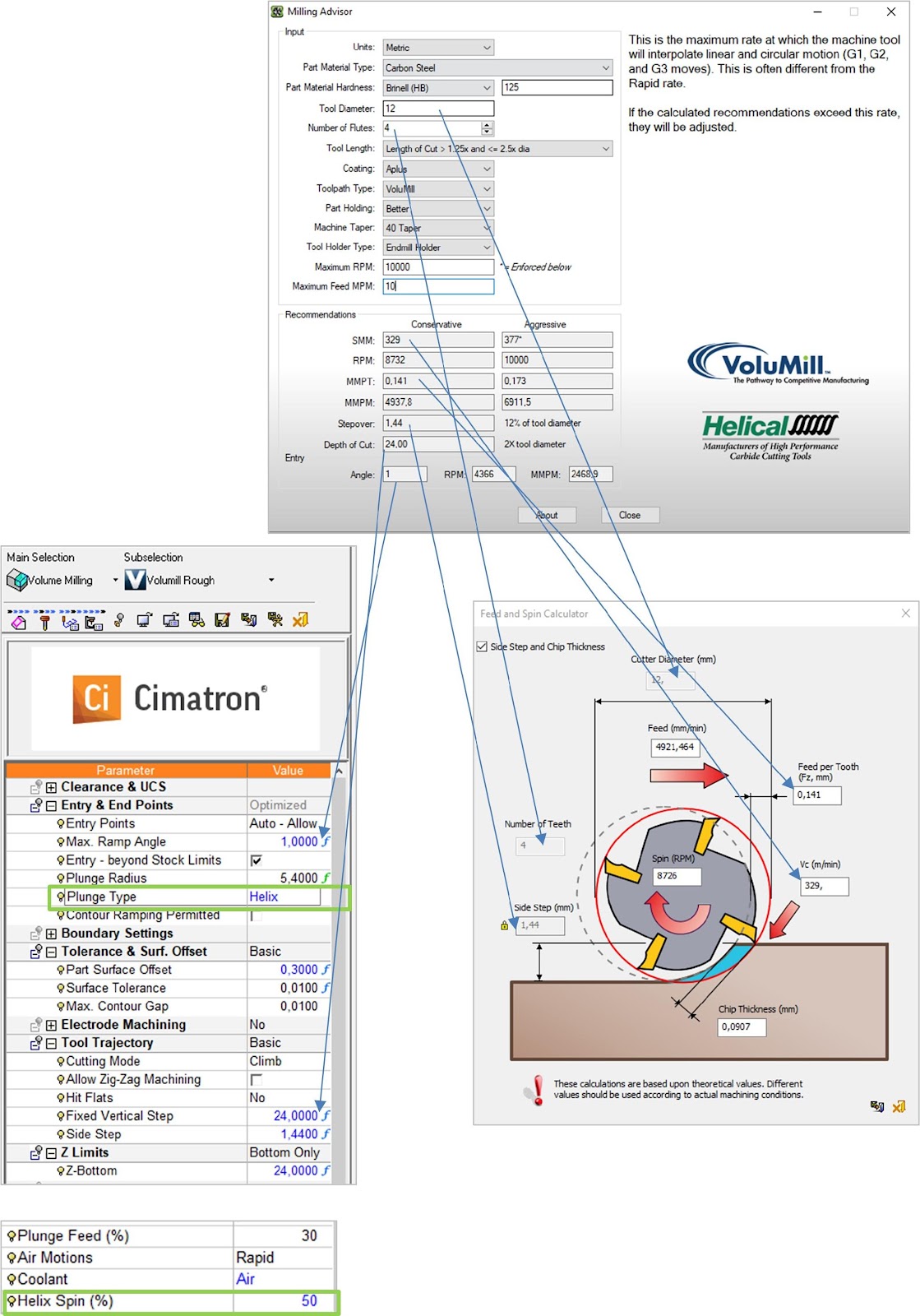920x1316 pixels.
Task: Click the Volumill Rough V icon
Action: 135,580
